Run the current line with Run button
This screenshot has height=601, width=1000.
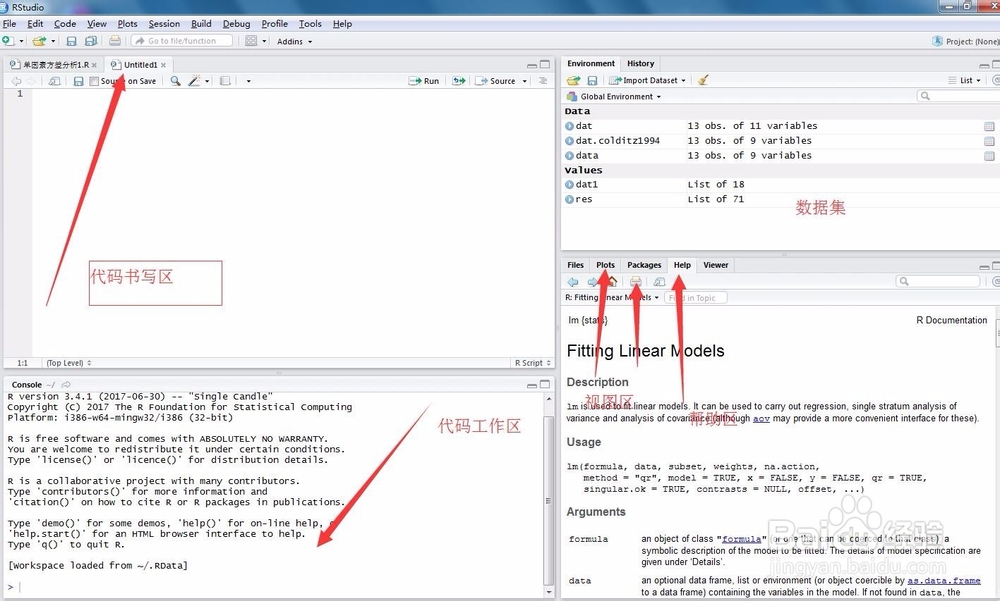[424, 81]
